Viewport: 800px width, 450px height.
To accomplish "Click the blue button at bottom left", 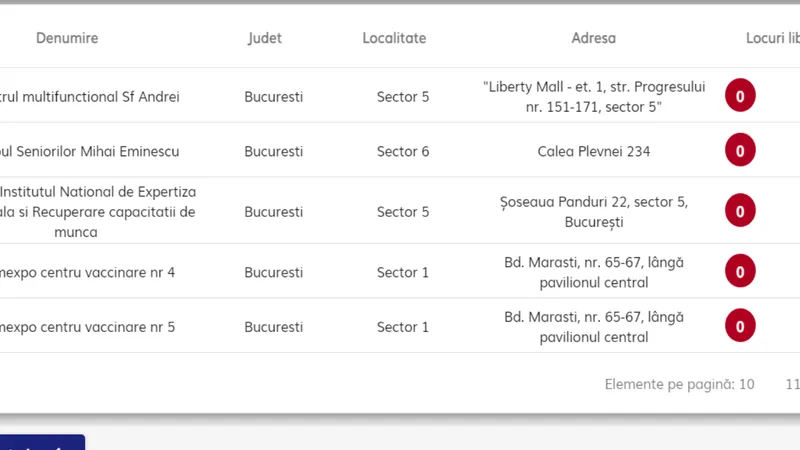I will 42,442.
